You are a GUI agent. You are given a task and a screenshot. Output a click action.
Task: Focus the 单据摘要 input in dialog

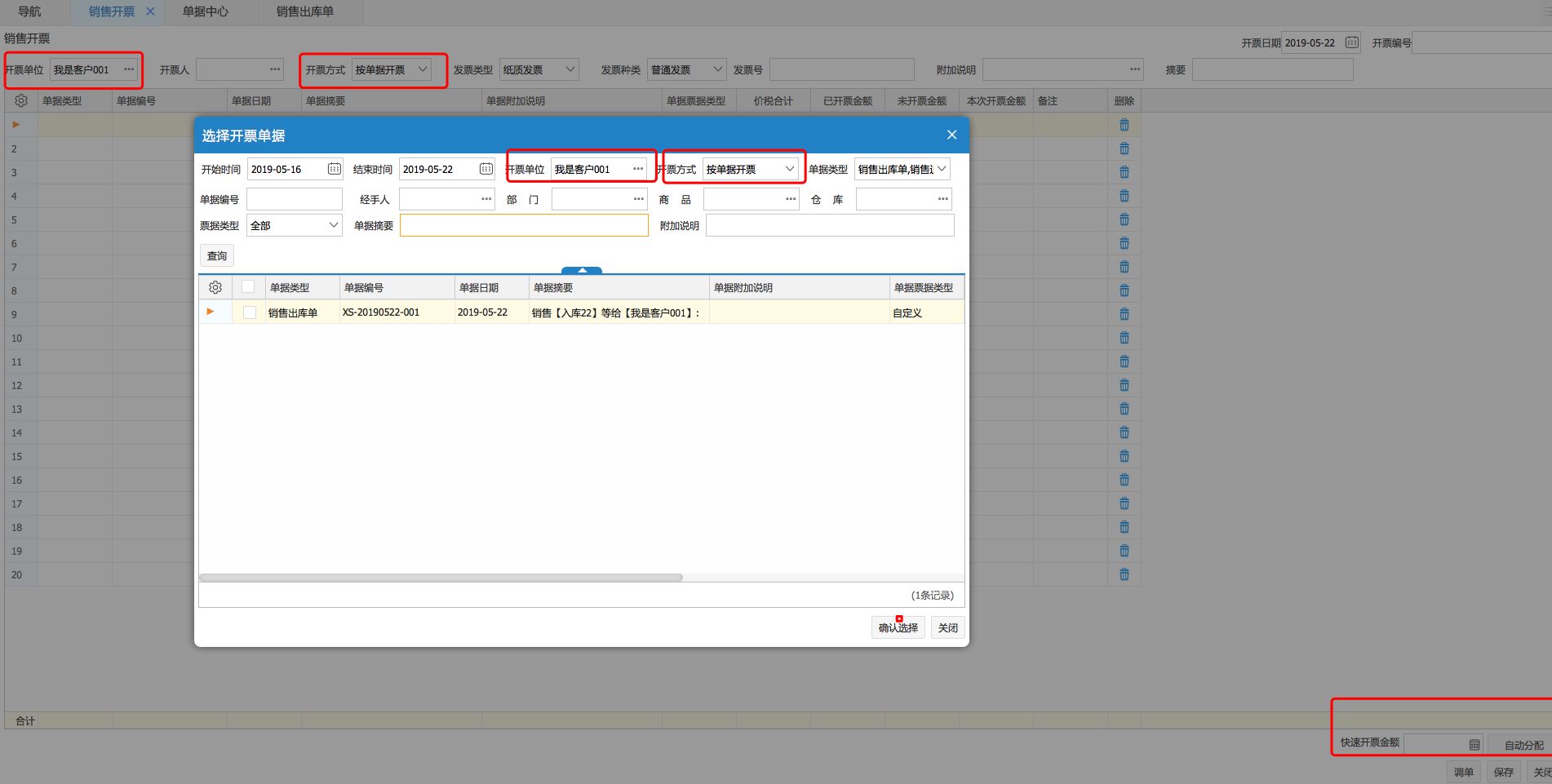pyautogui.click(x=524, y=225)
